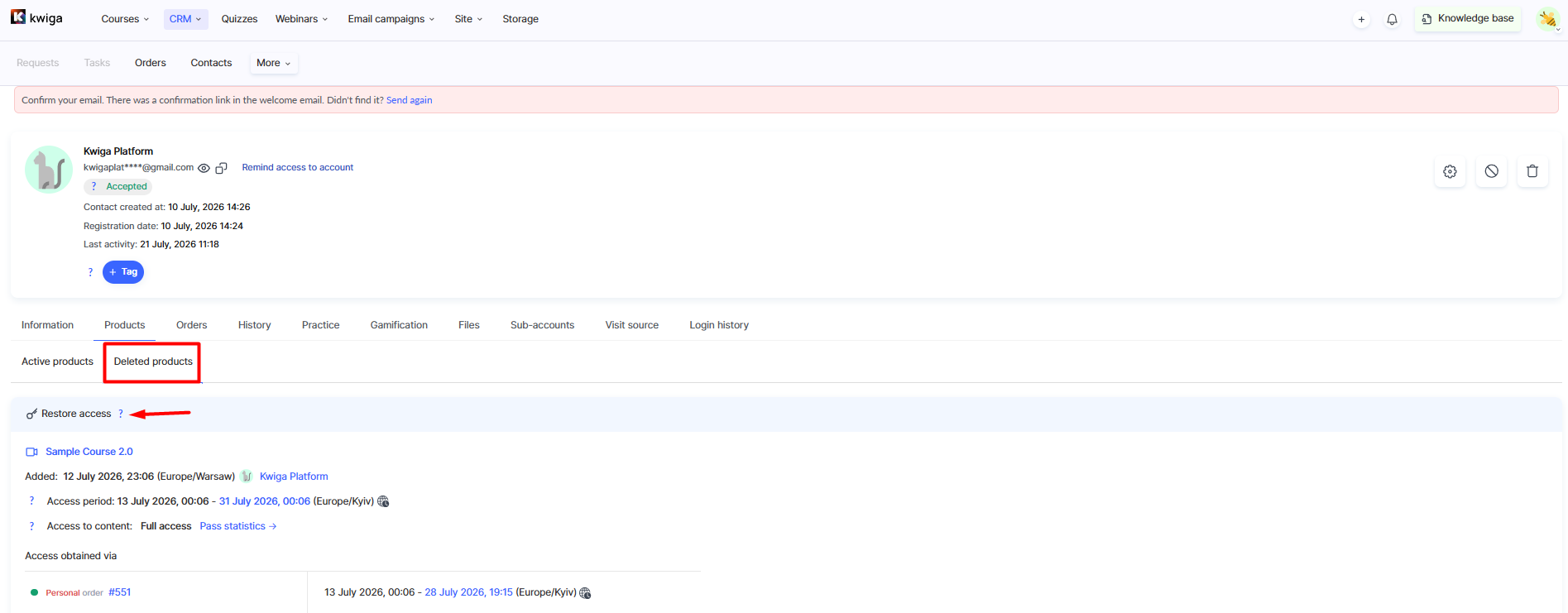Click the Restore access key icon
This screenshot has width=1568, height=613.
click(31, 414)
